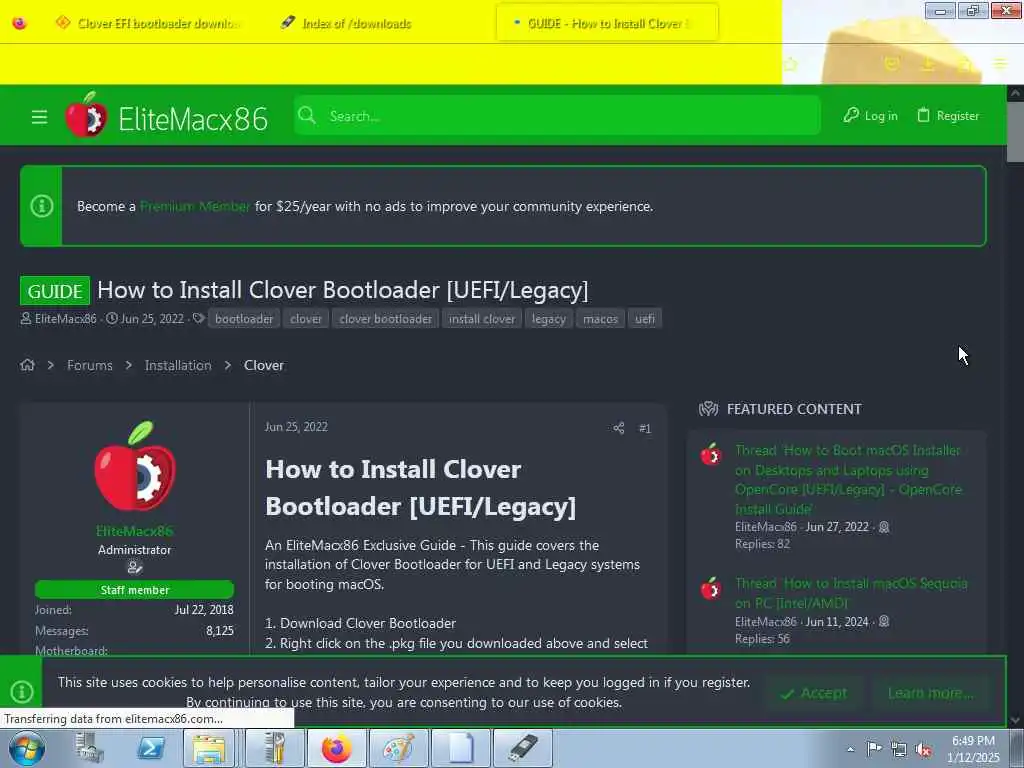Open the Firefox application menu
The width and height of the screenshot is (1024, 768).
pos(1000,63)
